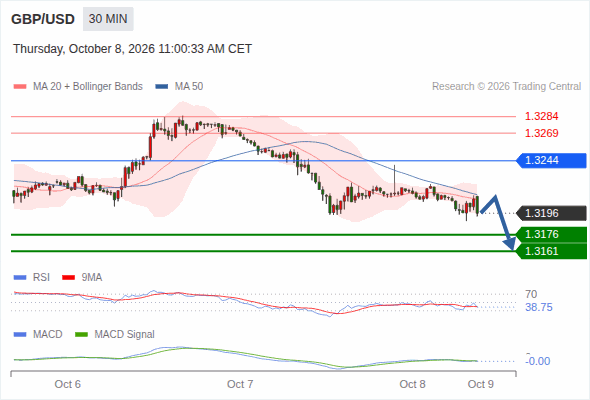Click the 30 MIN timeframe badge
Screen dimensions: 590x400
click(108, 19)
